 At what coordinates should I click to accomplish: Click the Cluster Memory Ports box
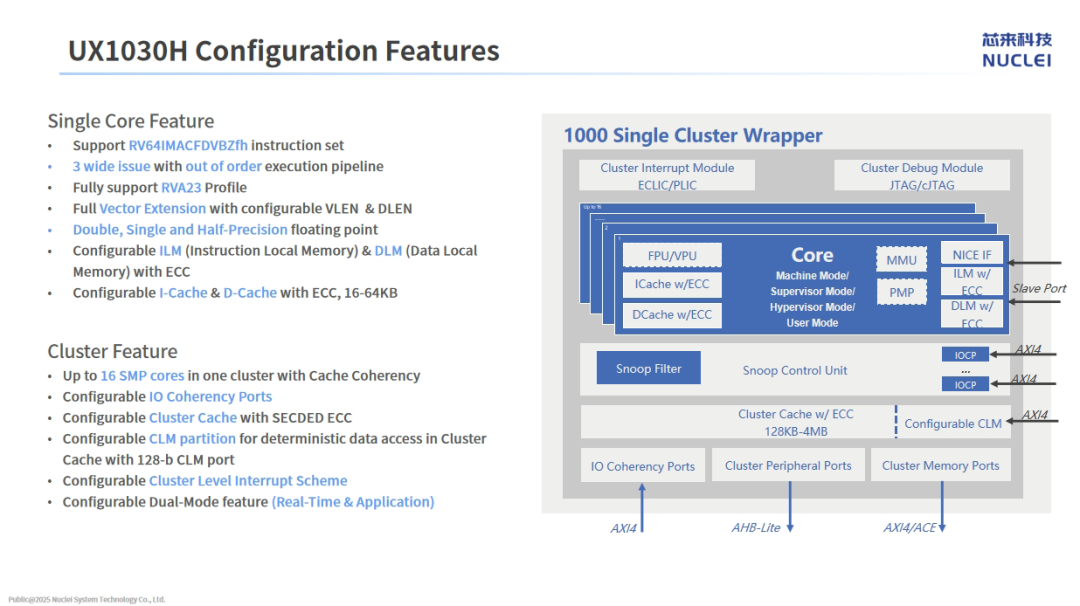tap(940, 466)
